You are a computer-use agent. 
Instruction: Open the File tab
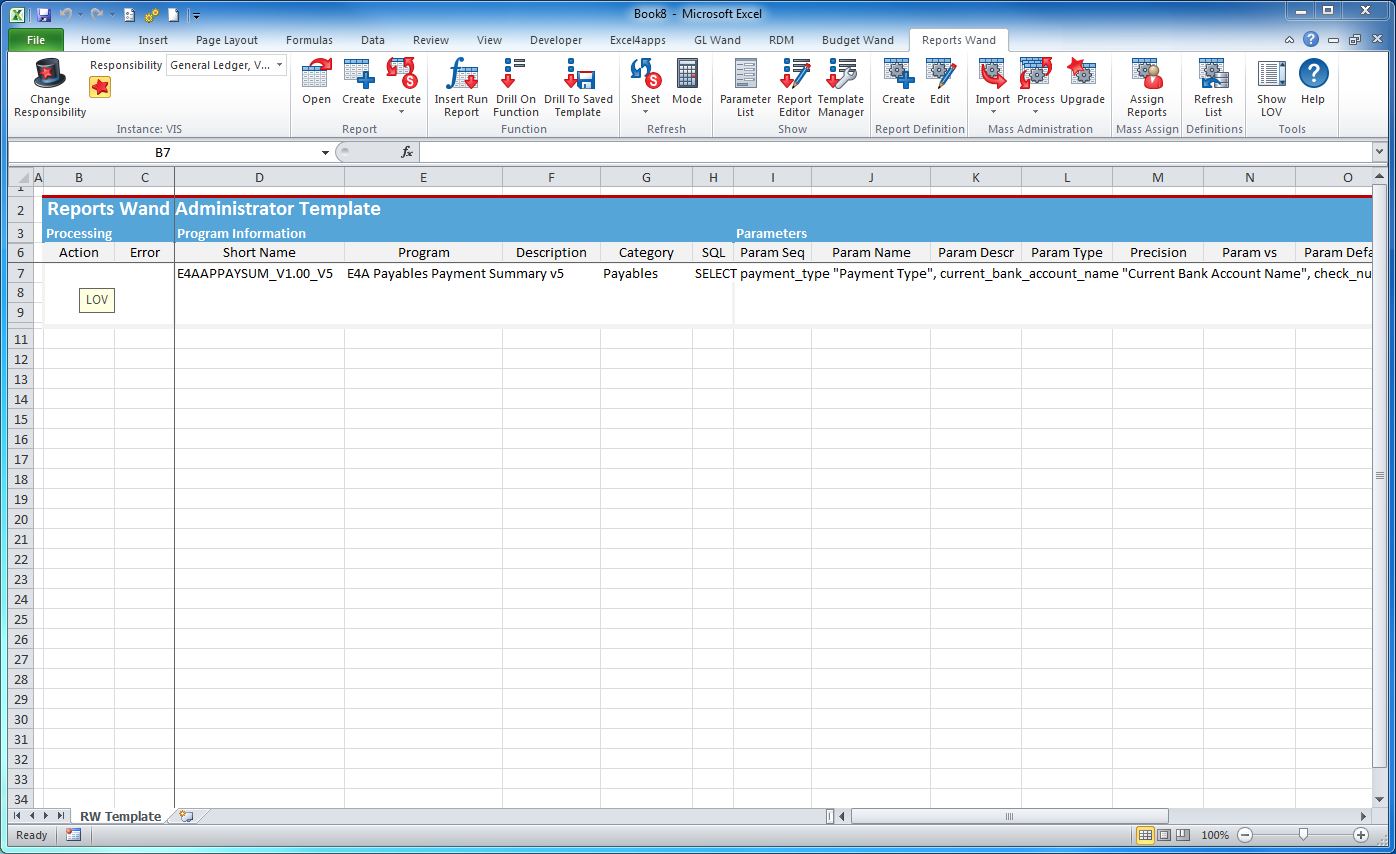[36, 40]
